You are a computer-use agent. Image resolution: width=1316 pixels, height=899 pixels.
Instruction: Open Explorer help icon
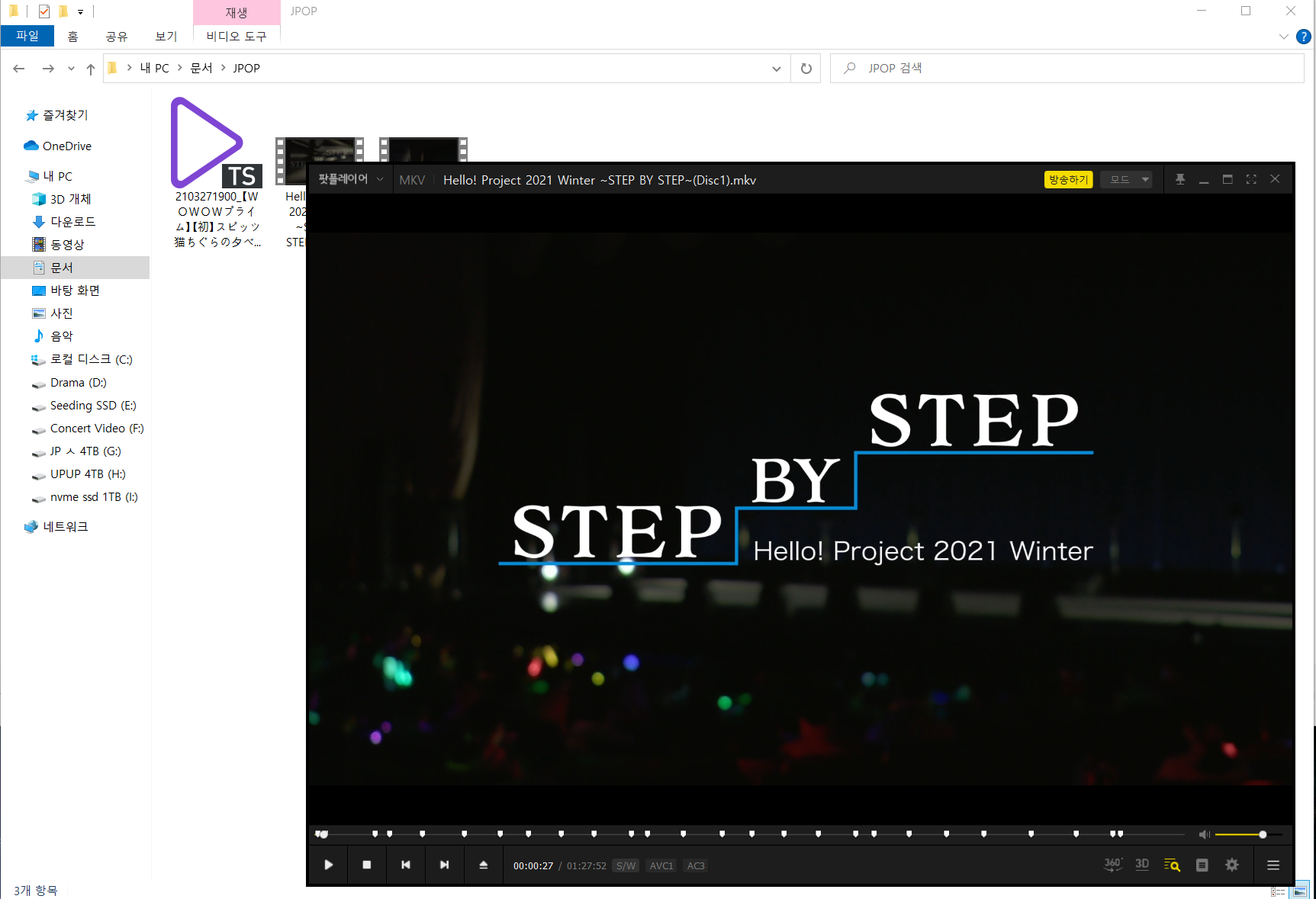pos(1304,37)
